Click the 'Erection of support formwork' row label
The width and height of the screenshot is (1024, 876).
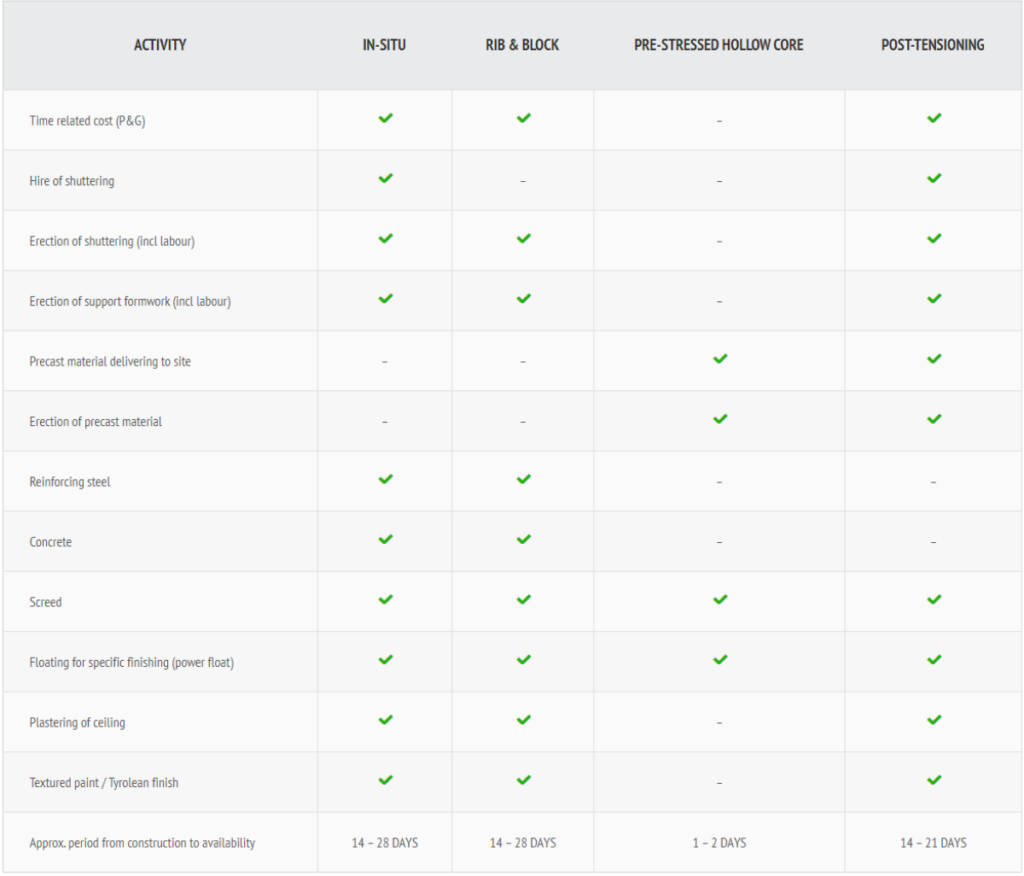(x=130, y=301)
